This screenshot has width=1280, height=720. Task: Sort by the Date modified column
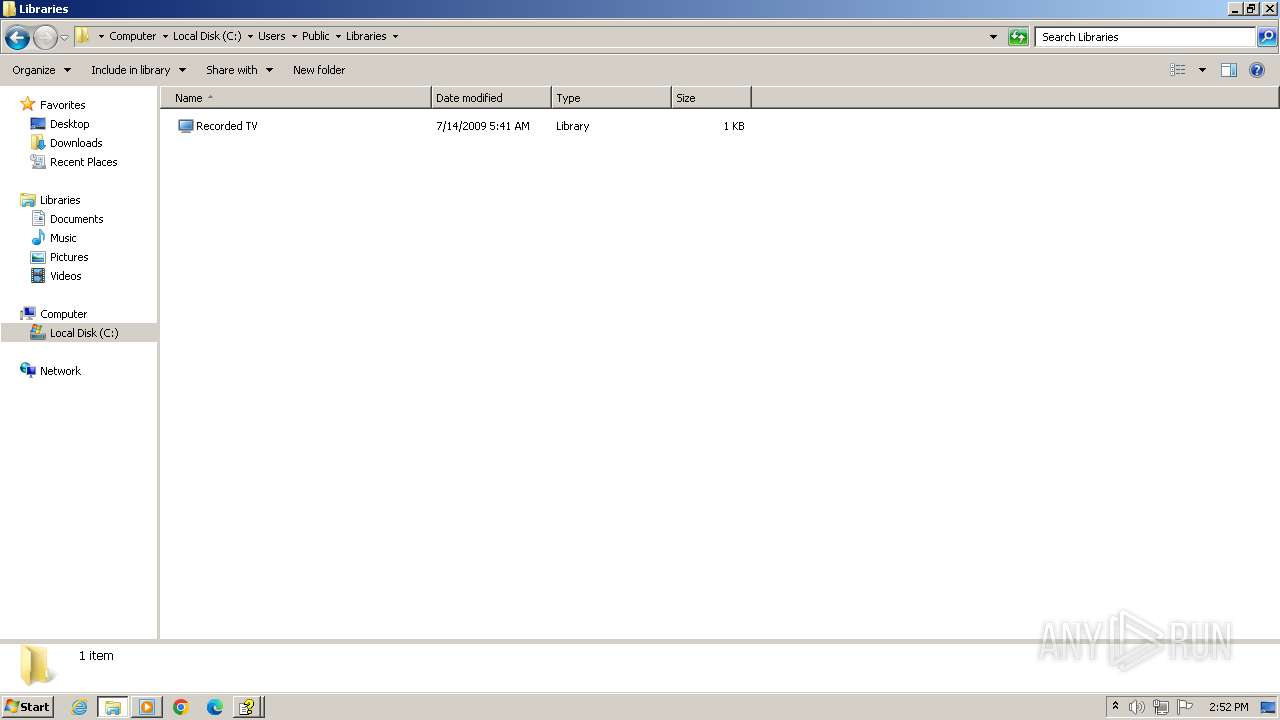(491, 98)
